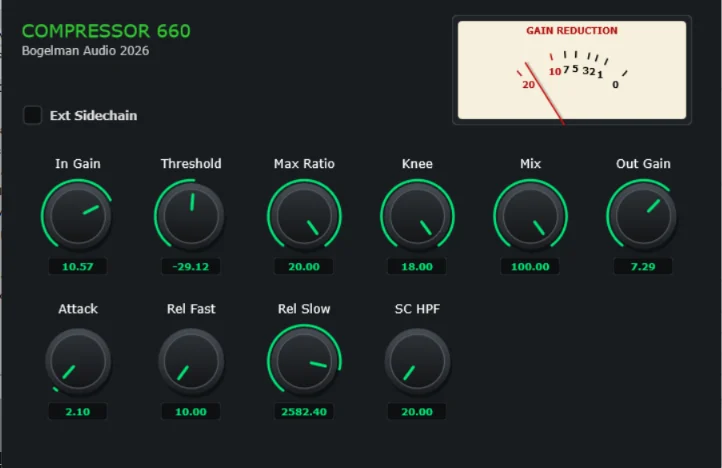Select the Threshold value field -29.12
Viewport: 722px width, 468px height.
(x=191, y=266)
